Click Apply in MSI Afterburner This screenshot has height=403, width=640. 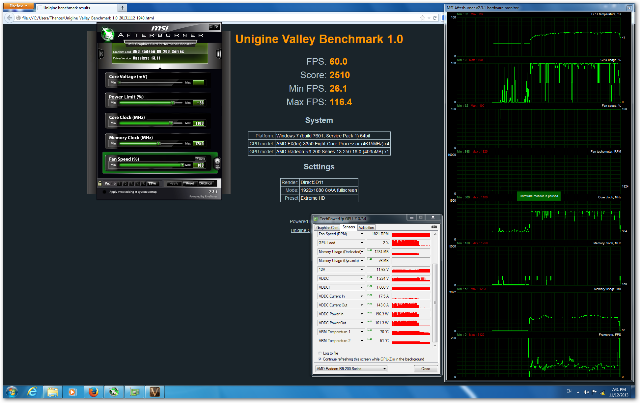(173, 183)
